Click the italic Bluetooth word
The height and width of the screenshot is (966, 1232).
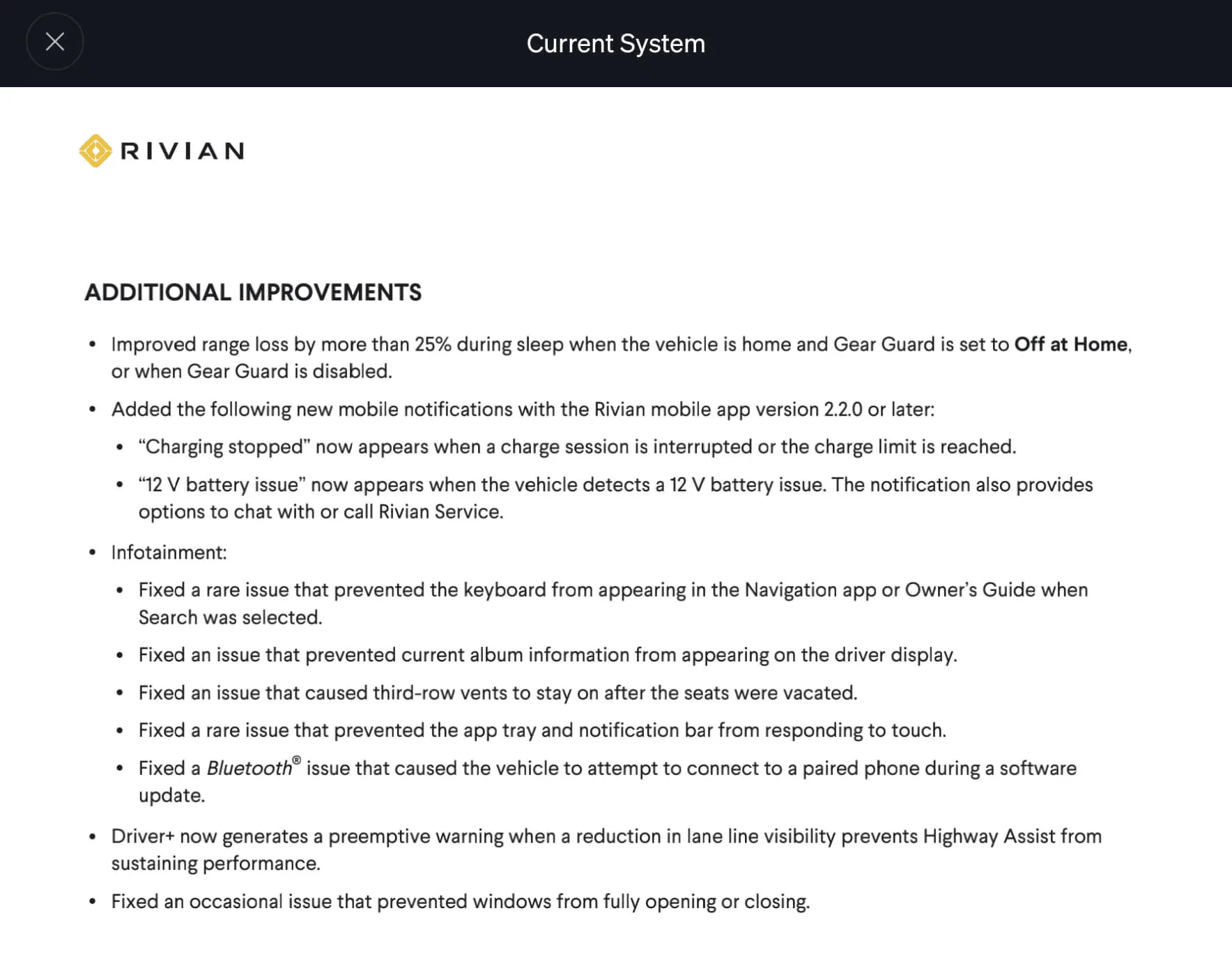tap(249, 768)
